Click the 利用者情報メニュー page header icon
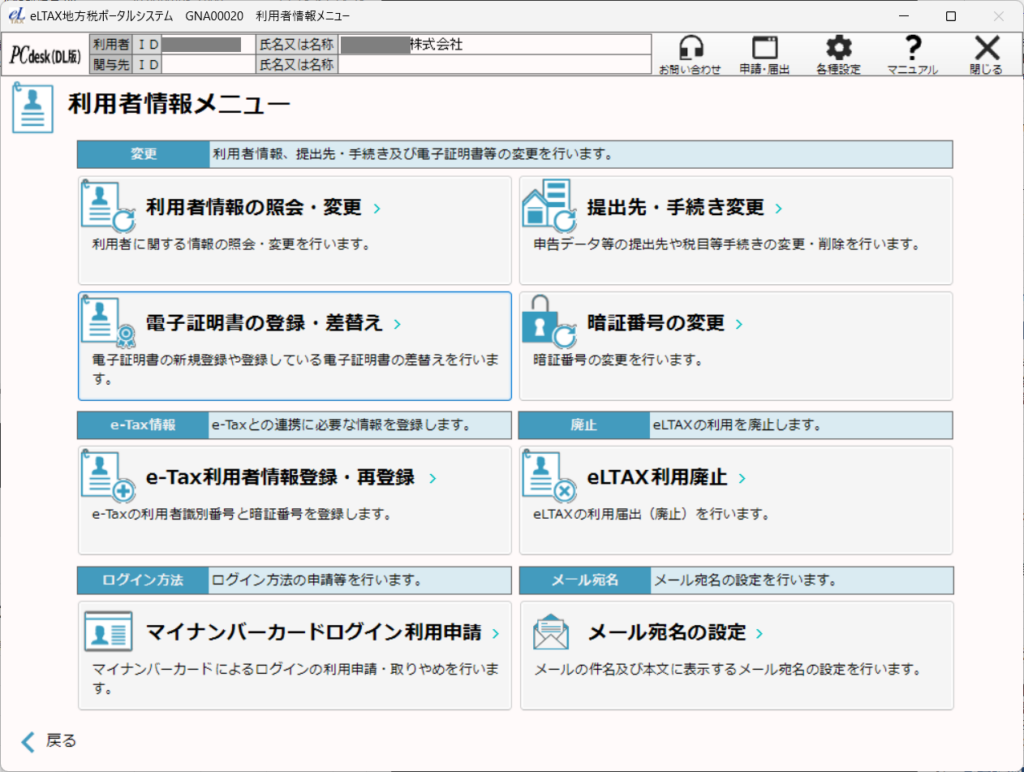This screenshot has height=772, width=1024. click(x=33, y=108)
